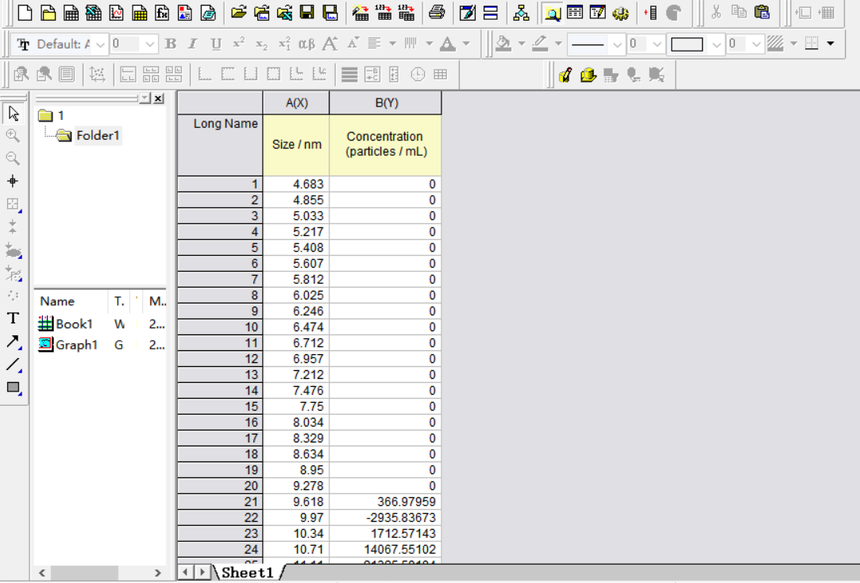Toggle Superscript formatting

pyautogui.click(x=239, y=44)
